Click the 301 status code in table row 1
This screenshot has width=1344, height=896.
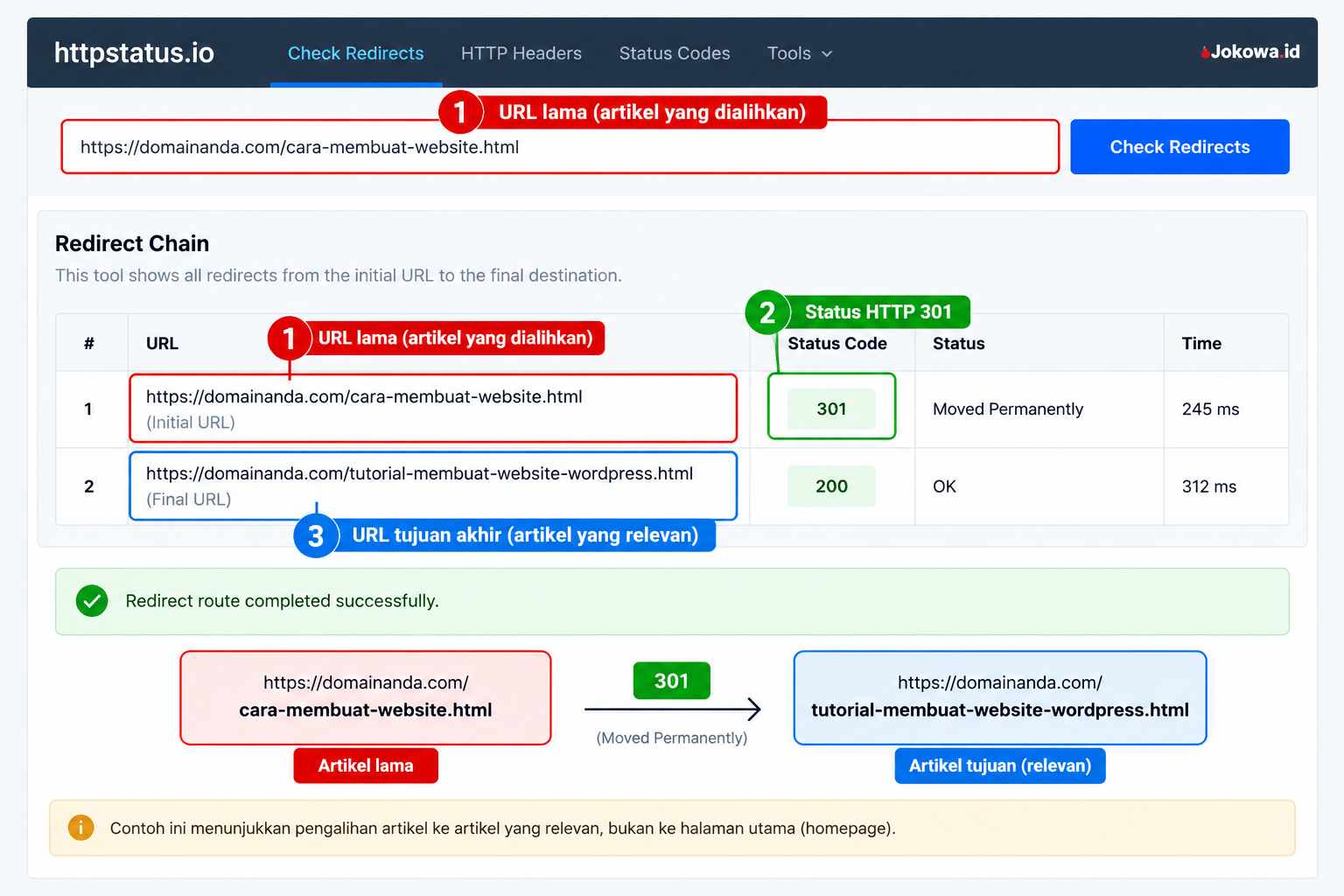(831, 409)
